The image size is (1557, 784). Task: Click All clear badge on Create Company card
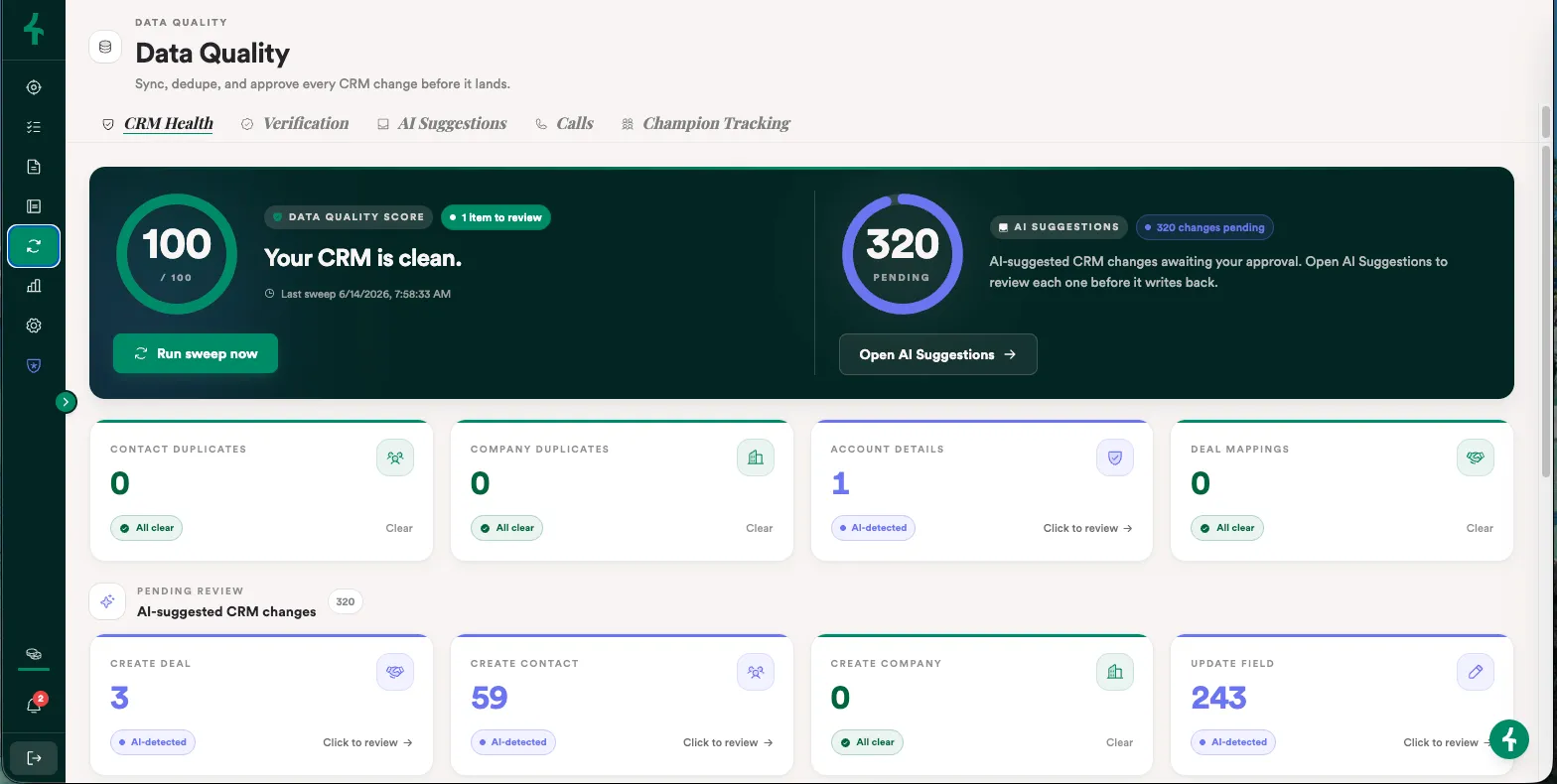tap(867, 742)
